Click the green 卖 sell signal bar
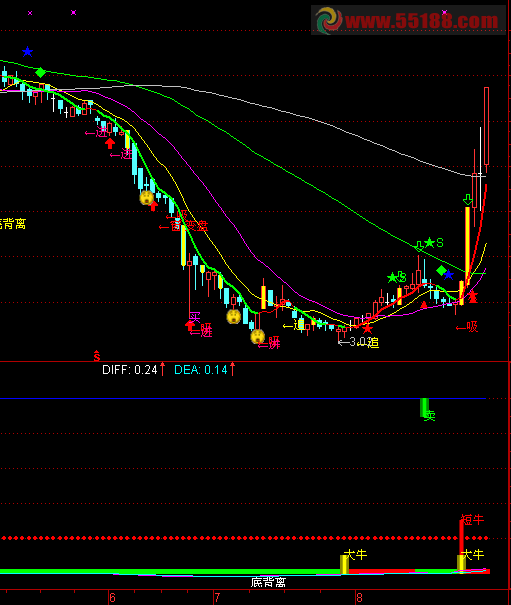The height and width of the screenshot is (605, 511). (424, 408)
